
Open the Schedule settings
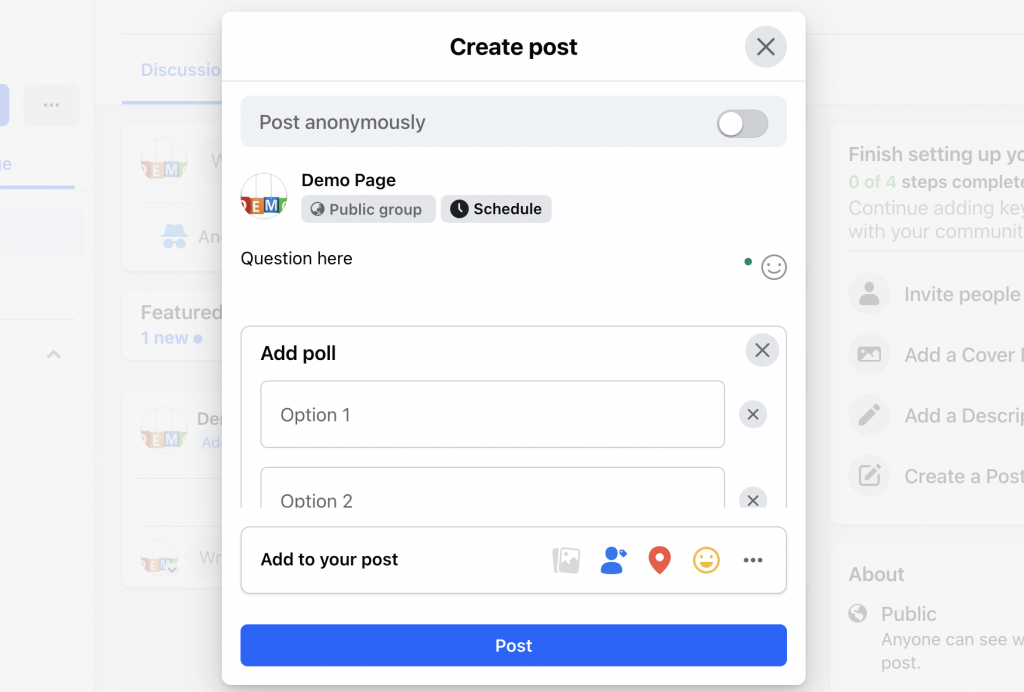(496, 209)
